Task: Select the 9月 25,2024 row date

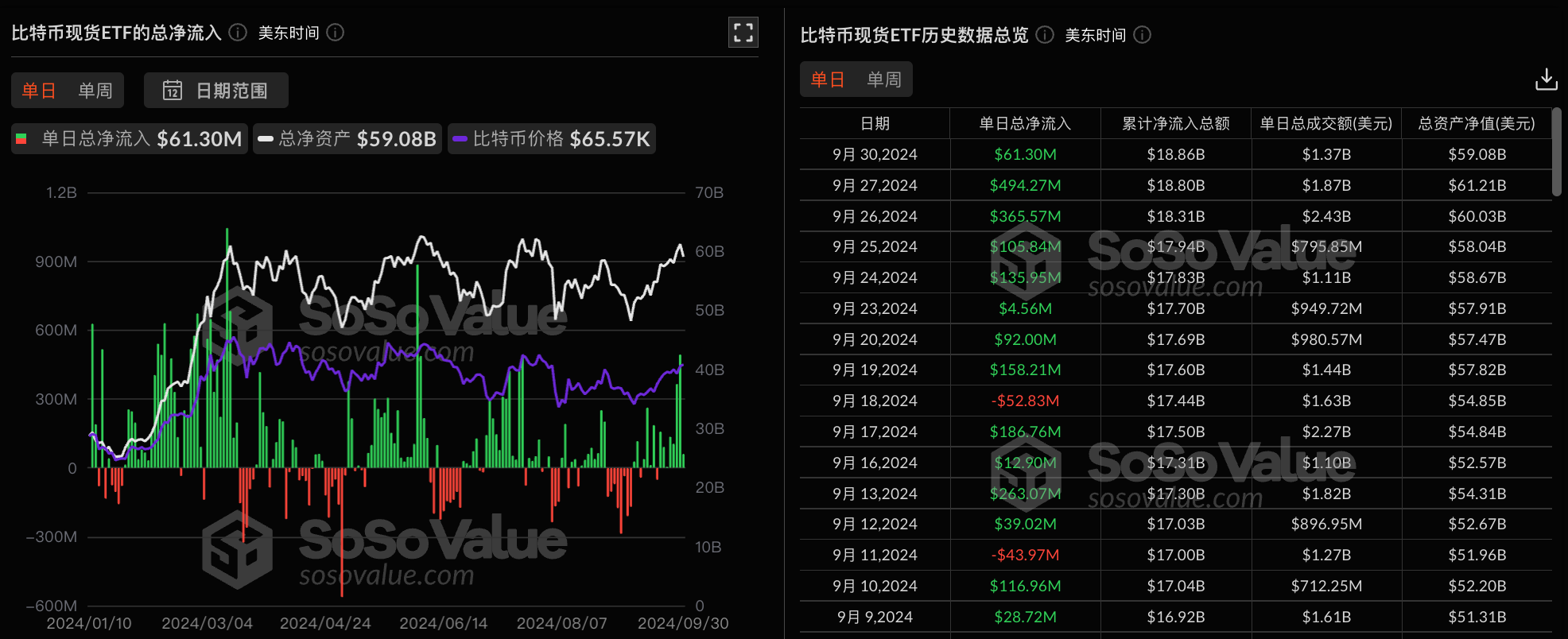Action: tap(875, 246)
